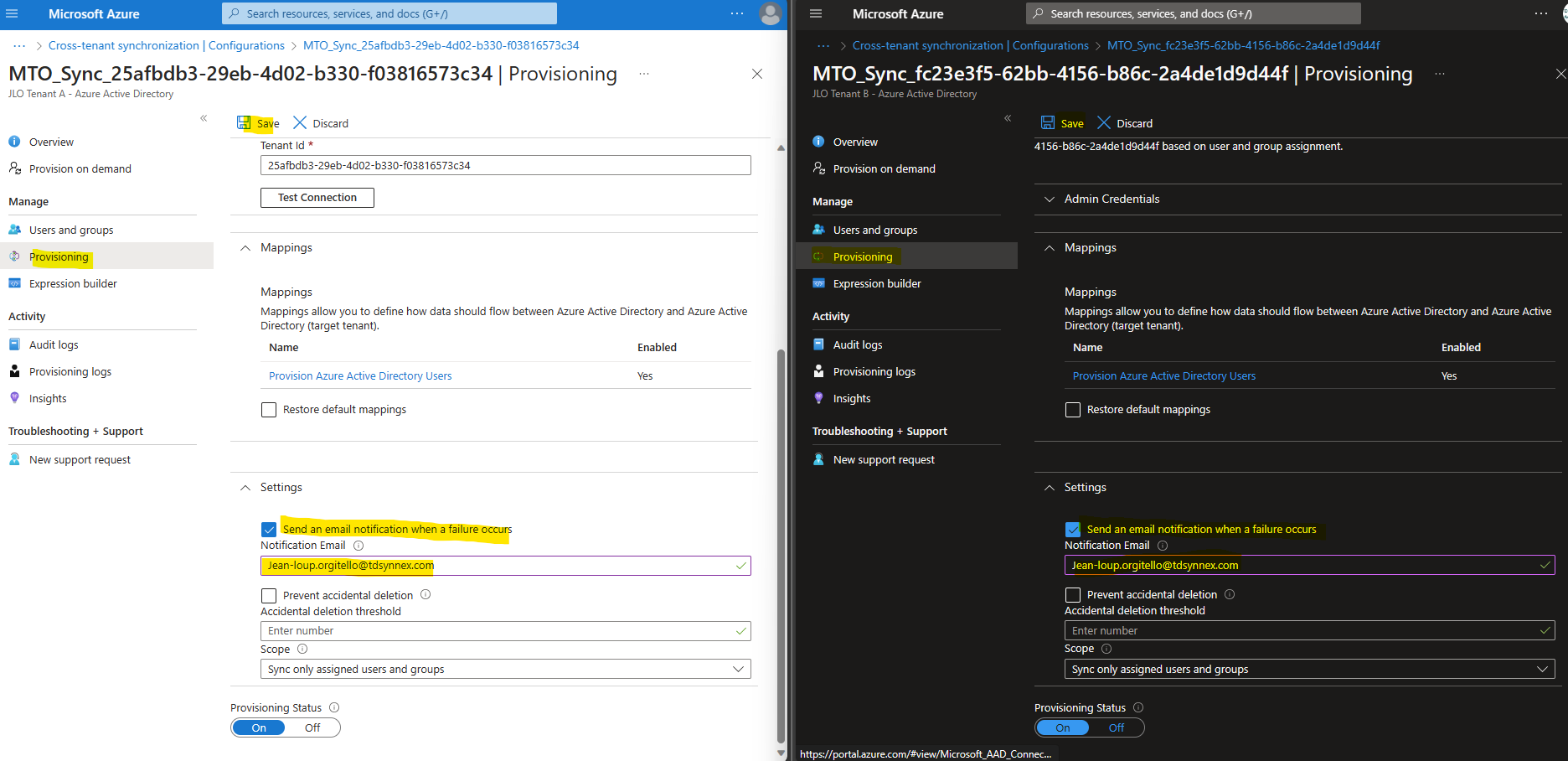This screenshot has width=1568, height=761.
Task: Click info icon beside Prevent accidental deletion, Tenant A
Action: pos(426,595)
